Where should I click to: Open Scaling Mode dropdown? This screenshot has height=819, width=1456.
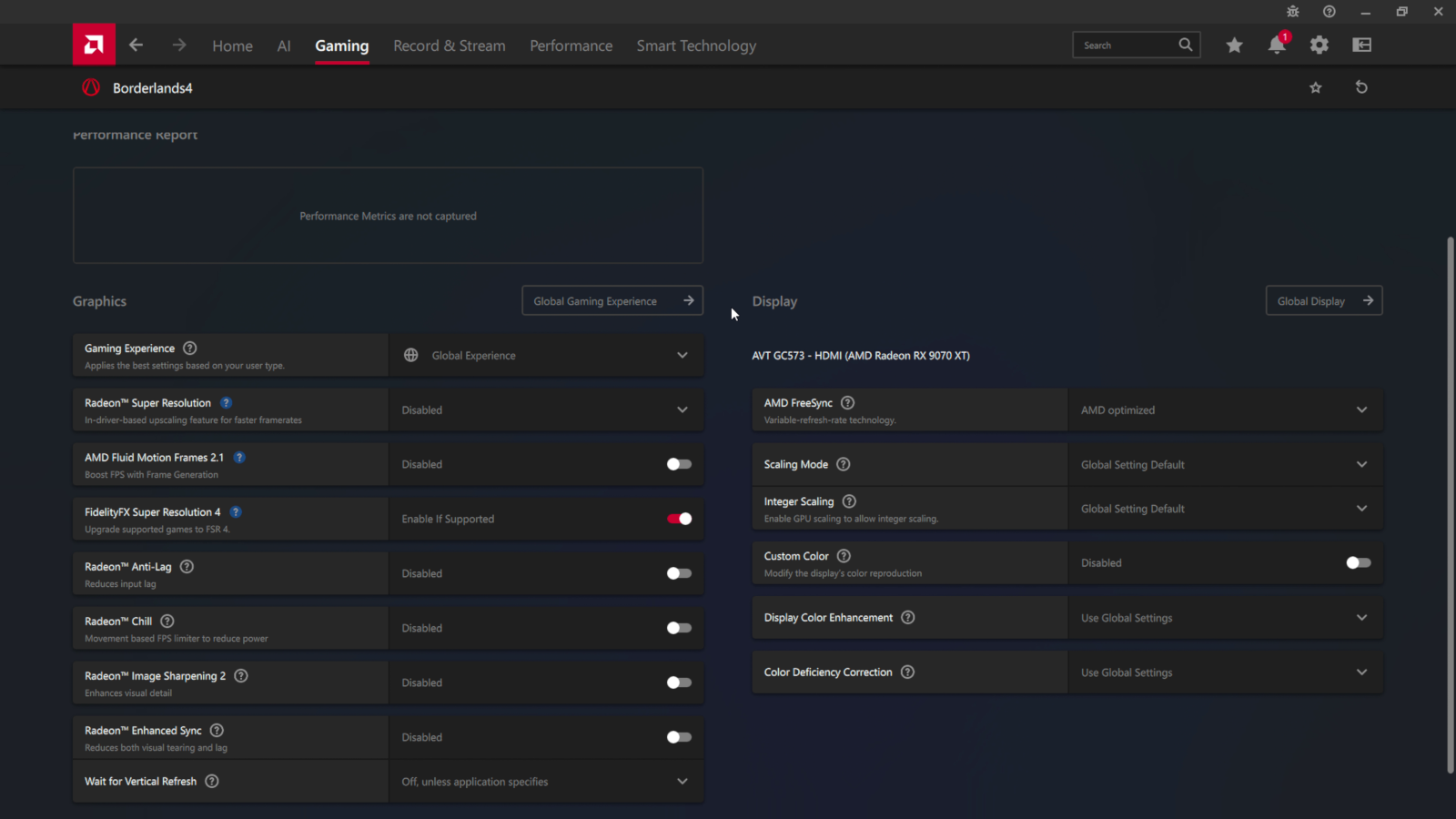tap(1226, 464)
